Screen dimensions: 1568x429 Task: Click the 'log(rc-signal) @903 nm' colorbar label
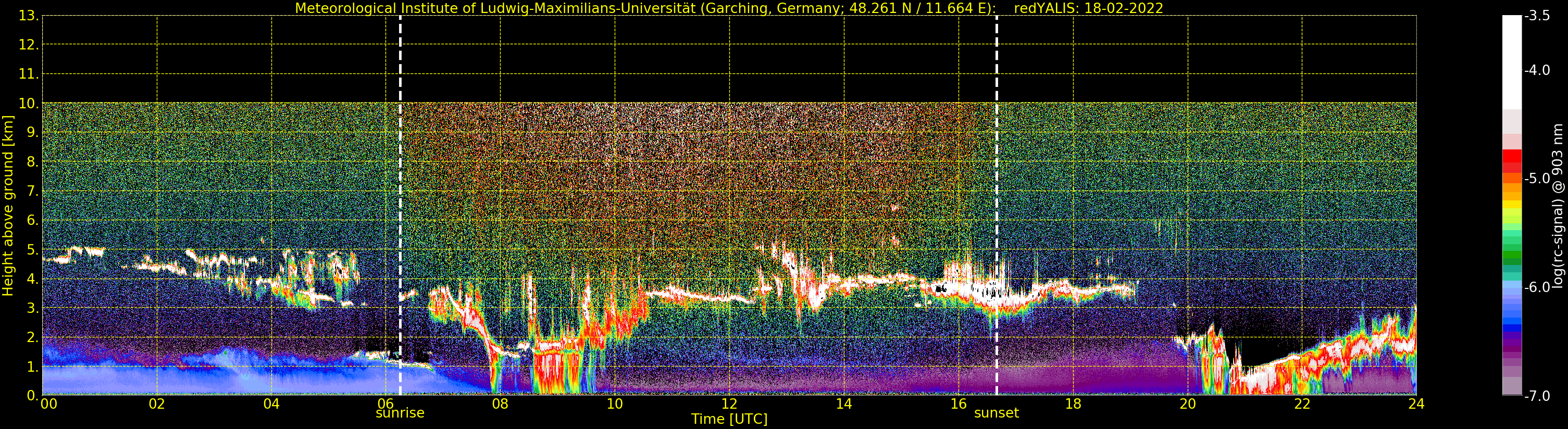(1558, 206)
